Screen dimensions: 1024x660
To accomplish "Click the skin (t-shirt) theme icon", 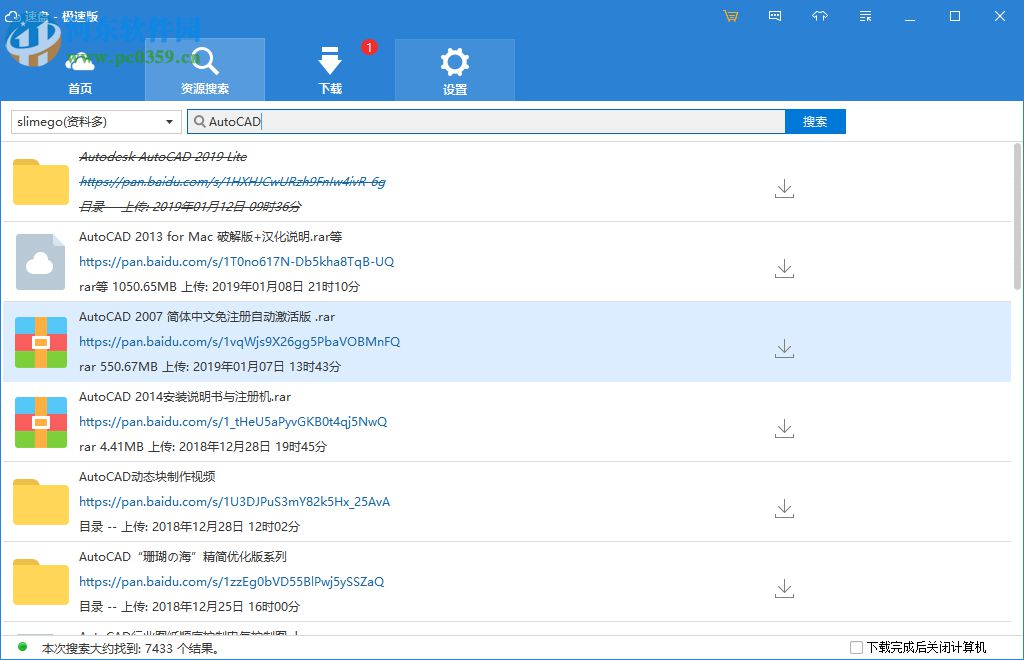I will [x=820, y=16].
